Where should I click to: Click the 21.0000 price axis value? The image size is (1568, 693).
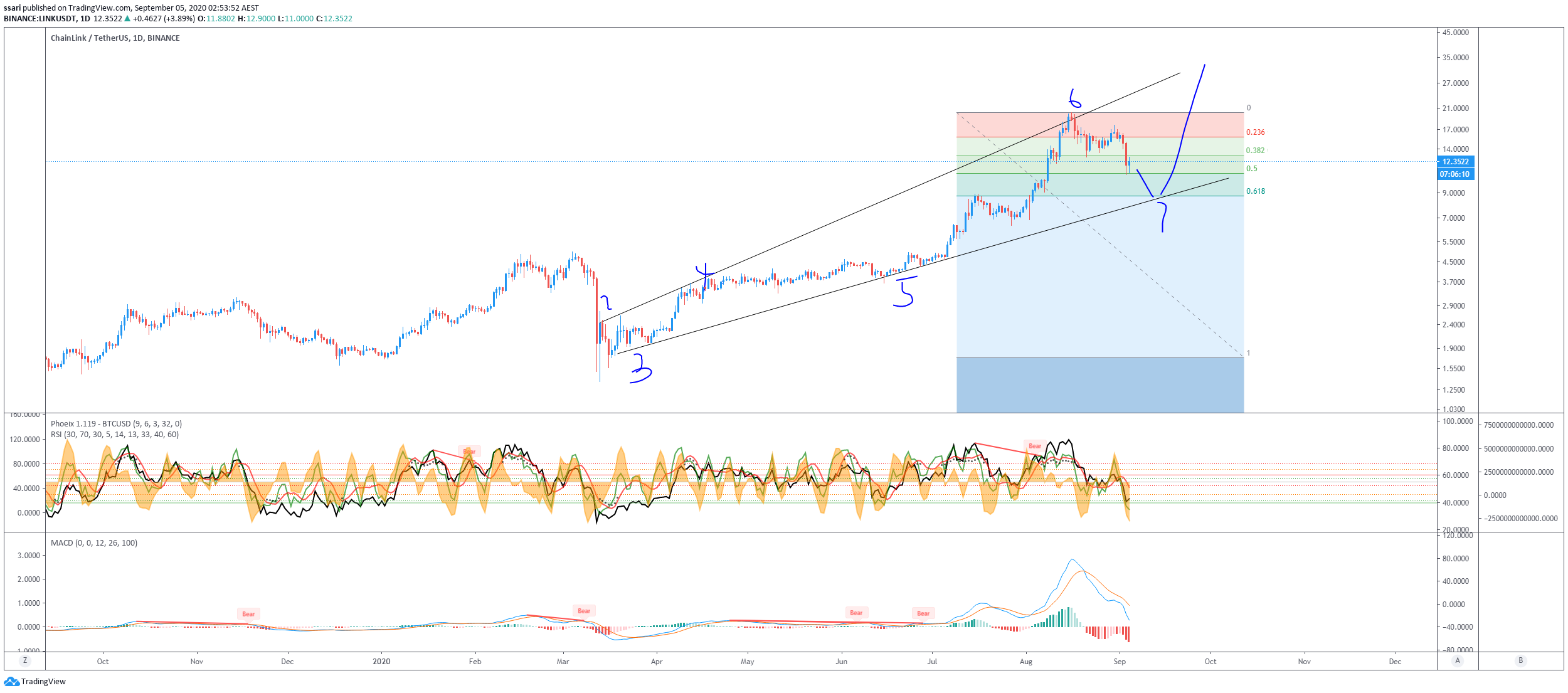(x=1456, y=108)
